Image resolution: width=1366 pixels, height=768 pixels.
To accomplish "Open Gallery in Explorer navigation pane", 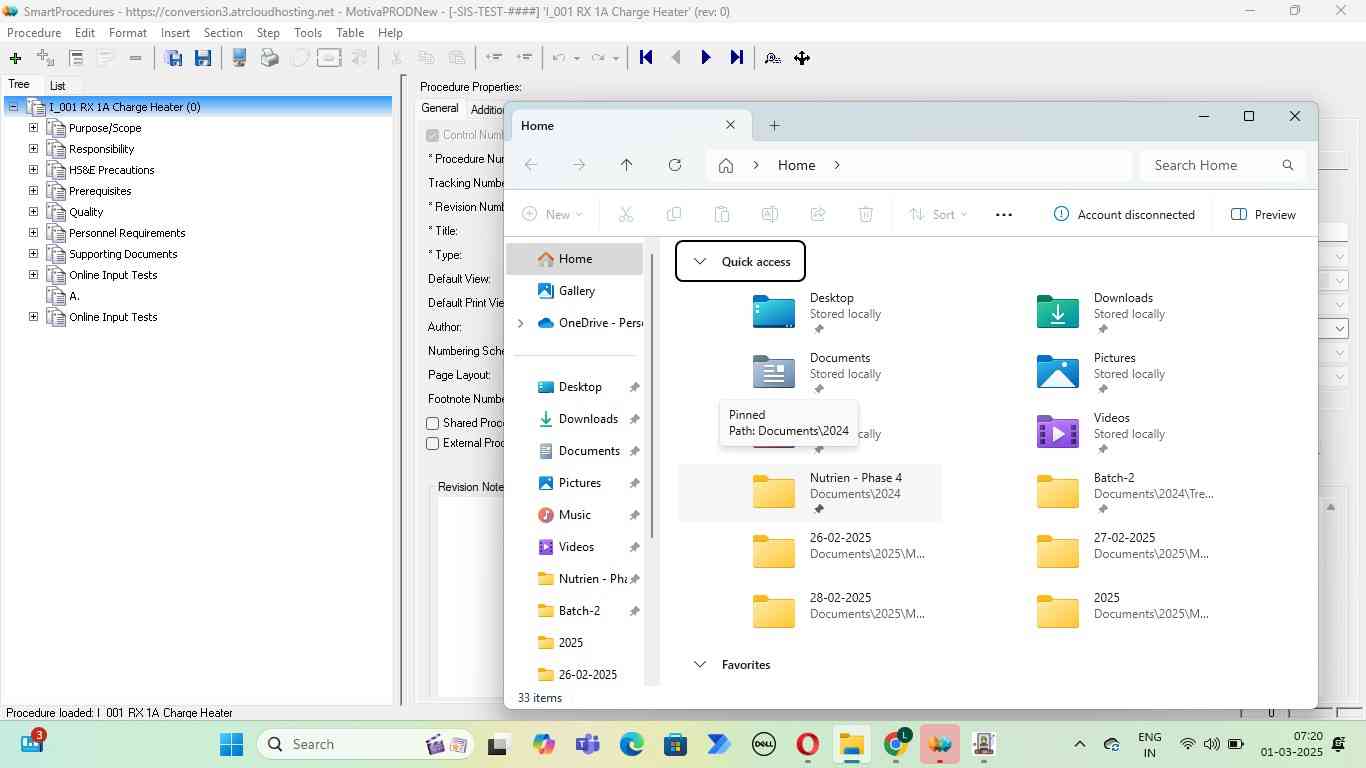I will 576,290.
